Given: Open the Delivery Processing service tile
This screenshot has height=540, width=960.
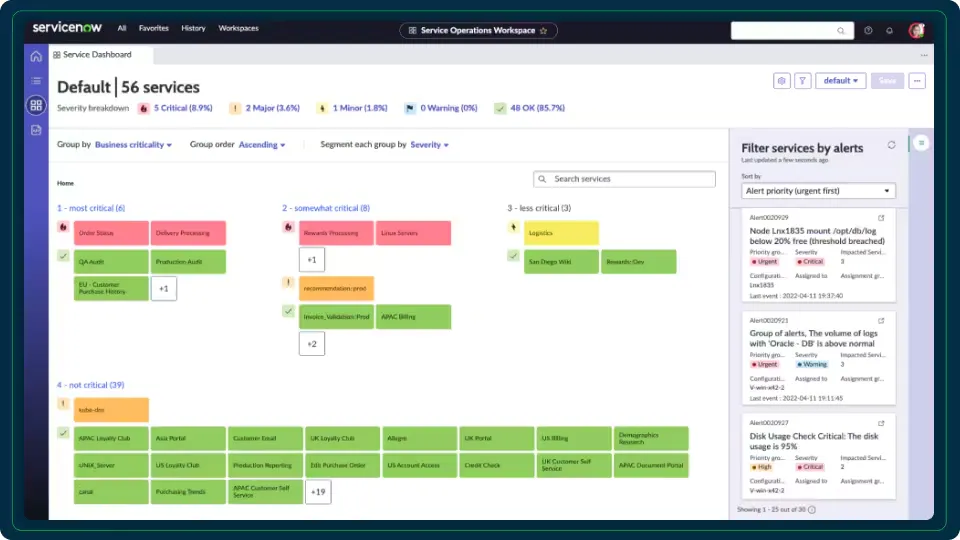Looking at the screenshot, I should pyautogui.click(x=188, y=233).
